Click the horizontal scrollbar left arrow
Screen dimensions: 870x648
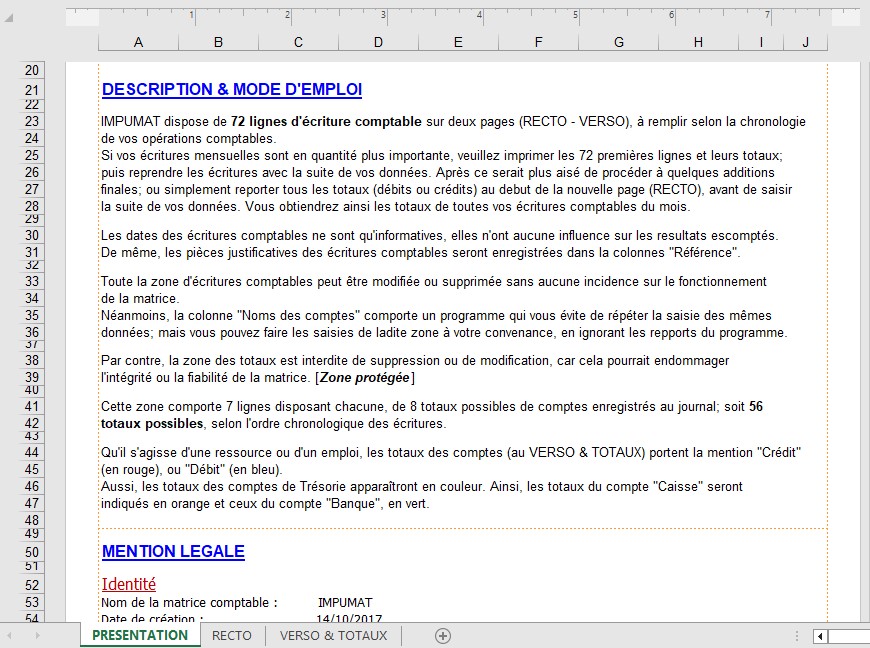tap(820, 636)
